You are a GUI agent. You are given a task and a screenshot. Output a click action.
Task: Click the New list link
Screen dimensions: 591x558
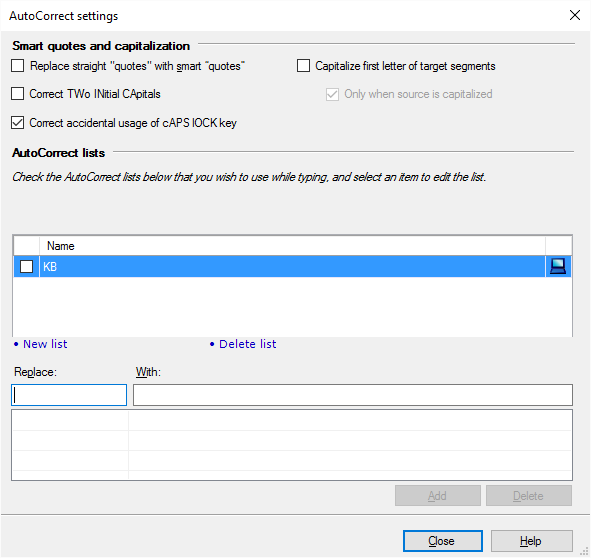45,344
